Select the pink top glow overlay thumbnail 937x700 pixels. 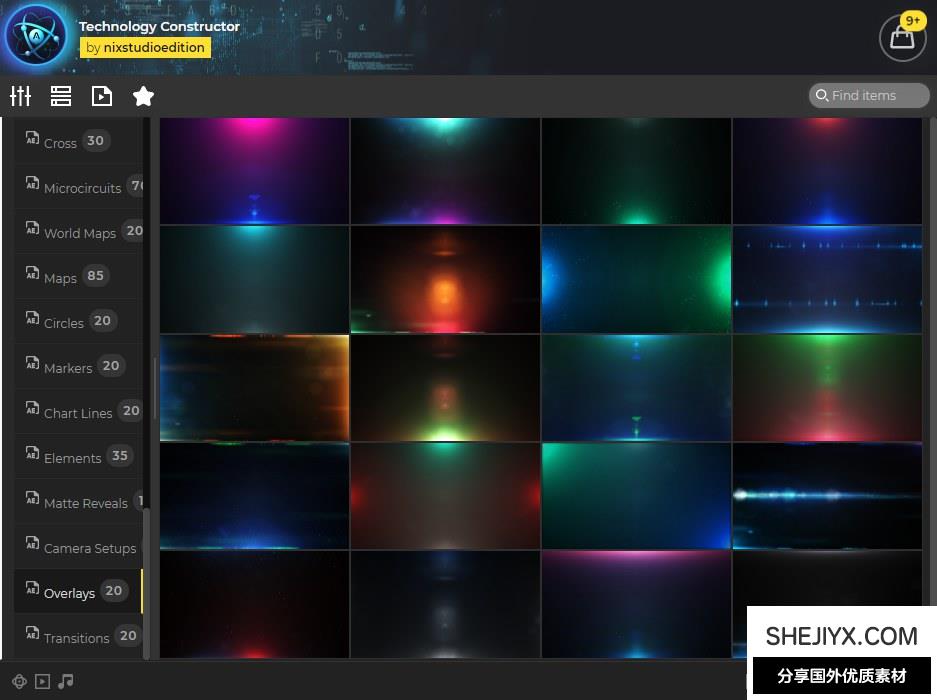point(255,171)
